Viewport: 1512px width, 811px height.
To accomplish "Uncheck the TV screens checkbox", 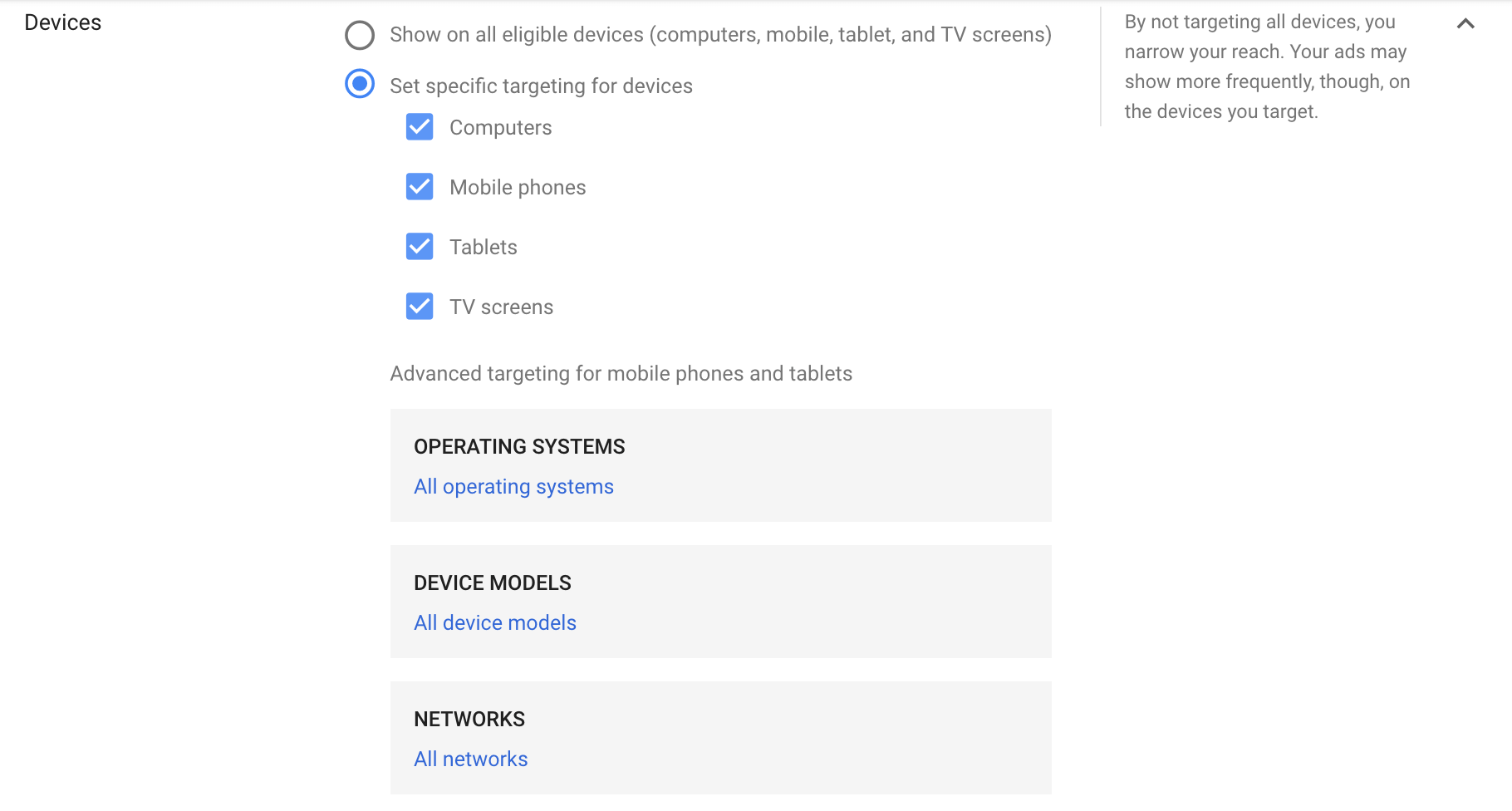I will pyautogui.click(x=420, y=307).
